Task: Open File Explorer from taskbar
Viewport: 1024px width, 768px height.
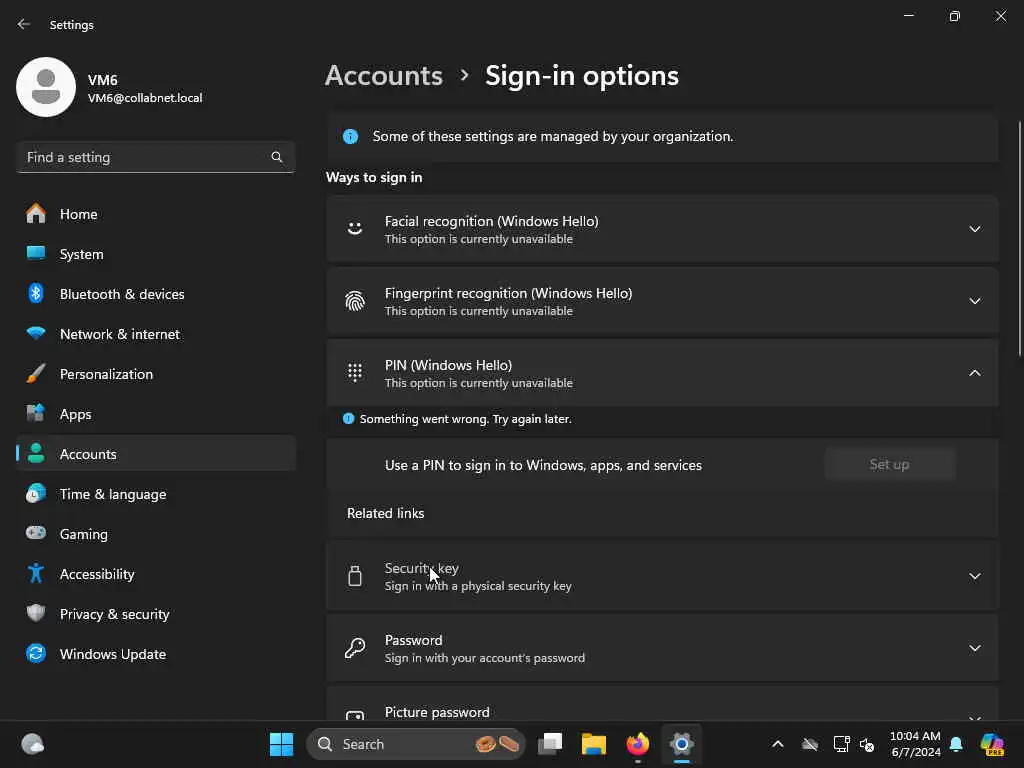Action: pyautogui.click(x=594, y=744)
